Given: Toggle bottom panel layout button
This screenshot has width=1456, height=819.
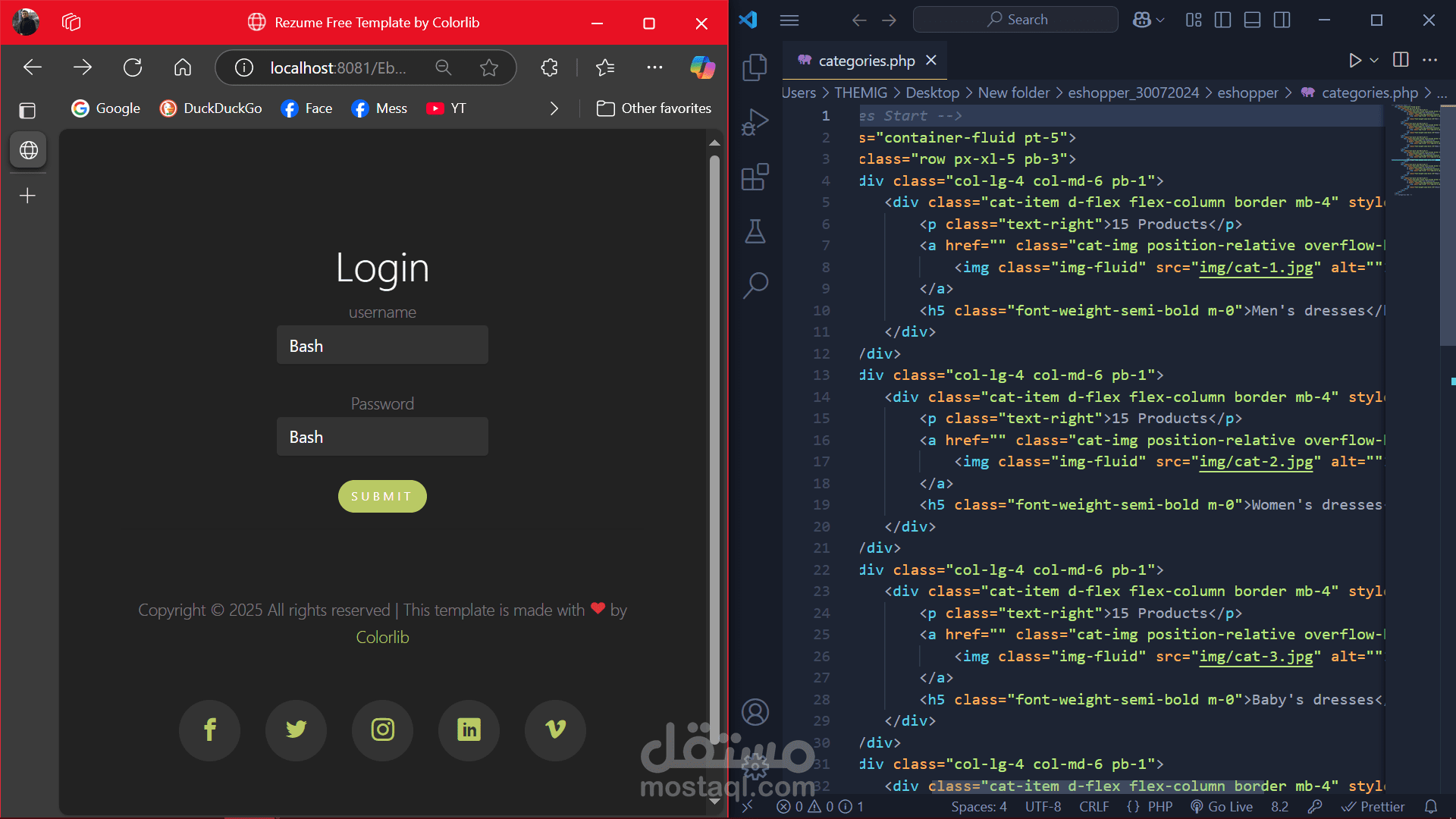Looking at the screenshot, I should tap(1252, 20).
